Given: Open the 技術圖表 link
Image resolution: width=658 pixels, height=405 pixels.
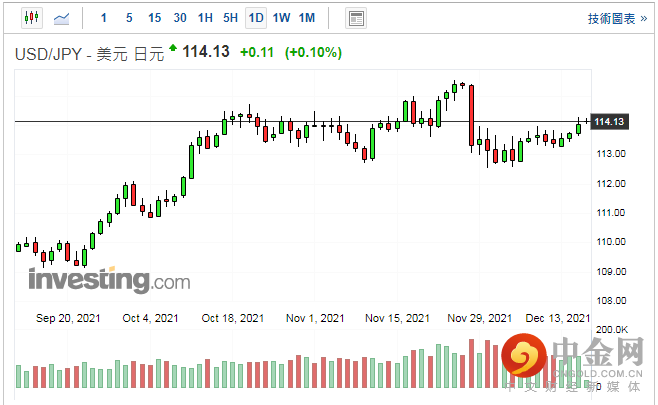Looking at the screenshot, I should click(617, 18).
